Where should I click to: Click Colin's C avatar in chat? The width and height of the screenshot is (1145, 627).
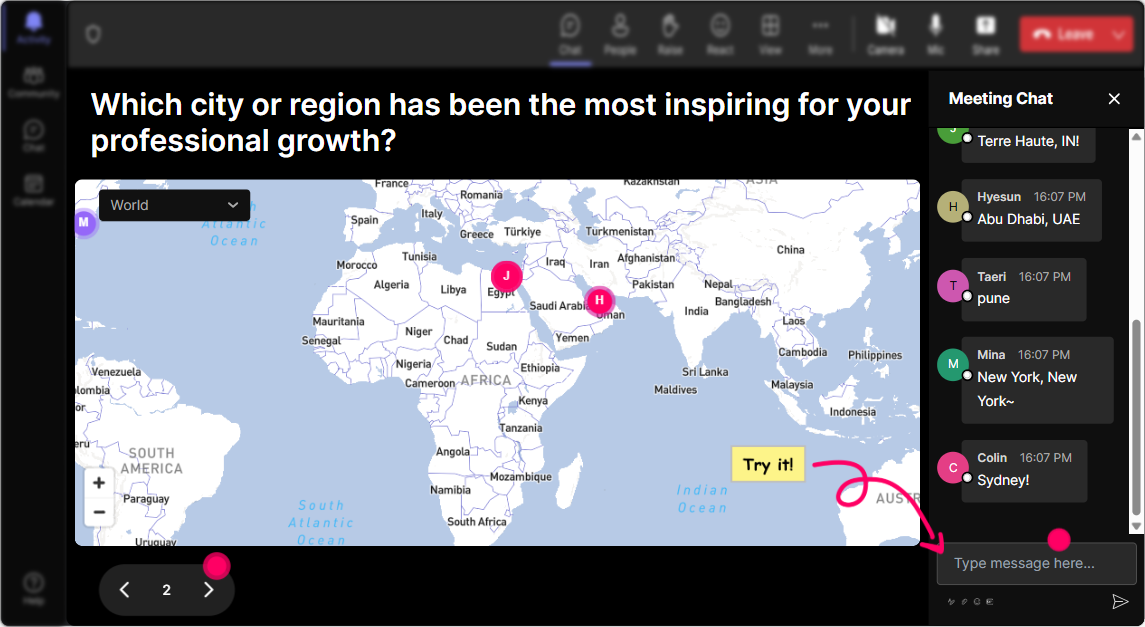[953, 468]
